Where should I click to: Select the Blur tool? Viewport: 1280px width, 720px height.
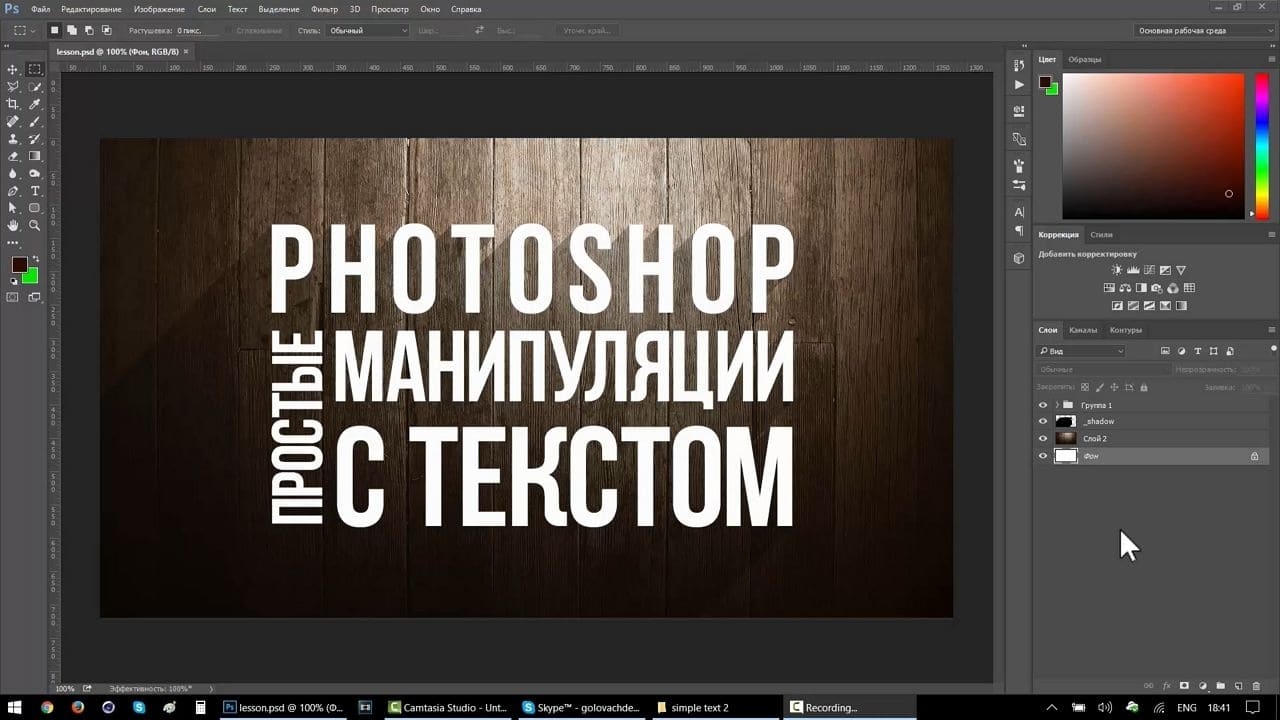click(13, 173)
